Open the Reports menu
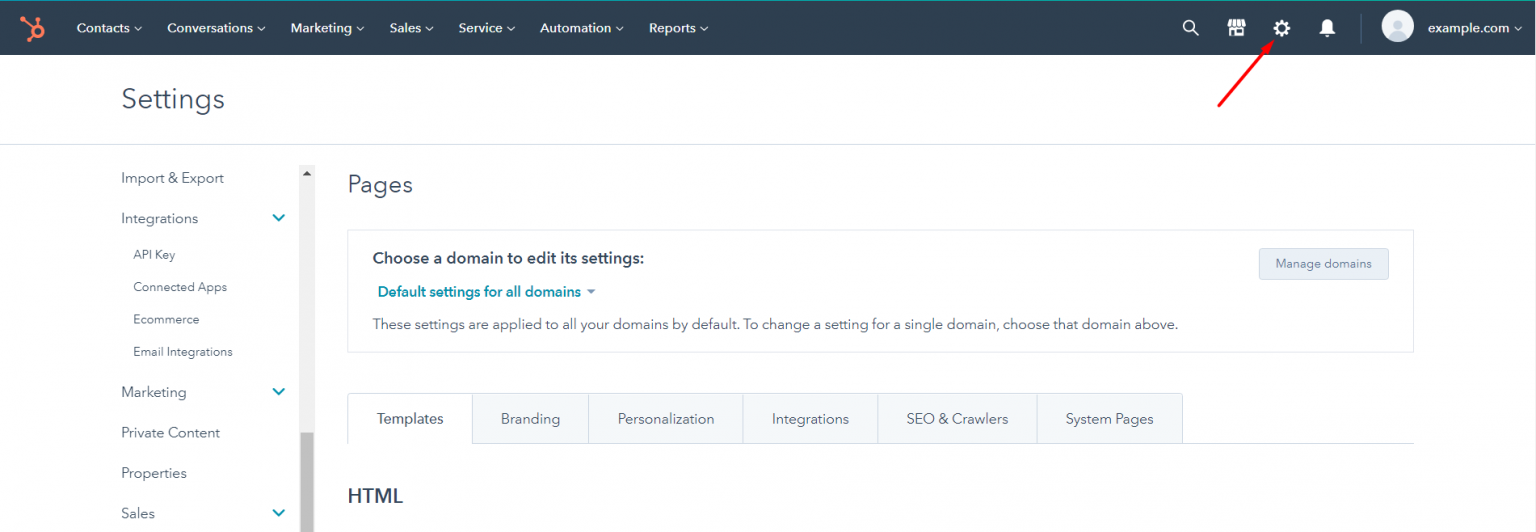This screenshot has height=532, width=1536. pos(678,28)
